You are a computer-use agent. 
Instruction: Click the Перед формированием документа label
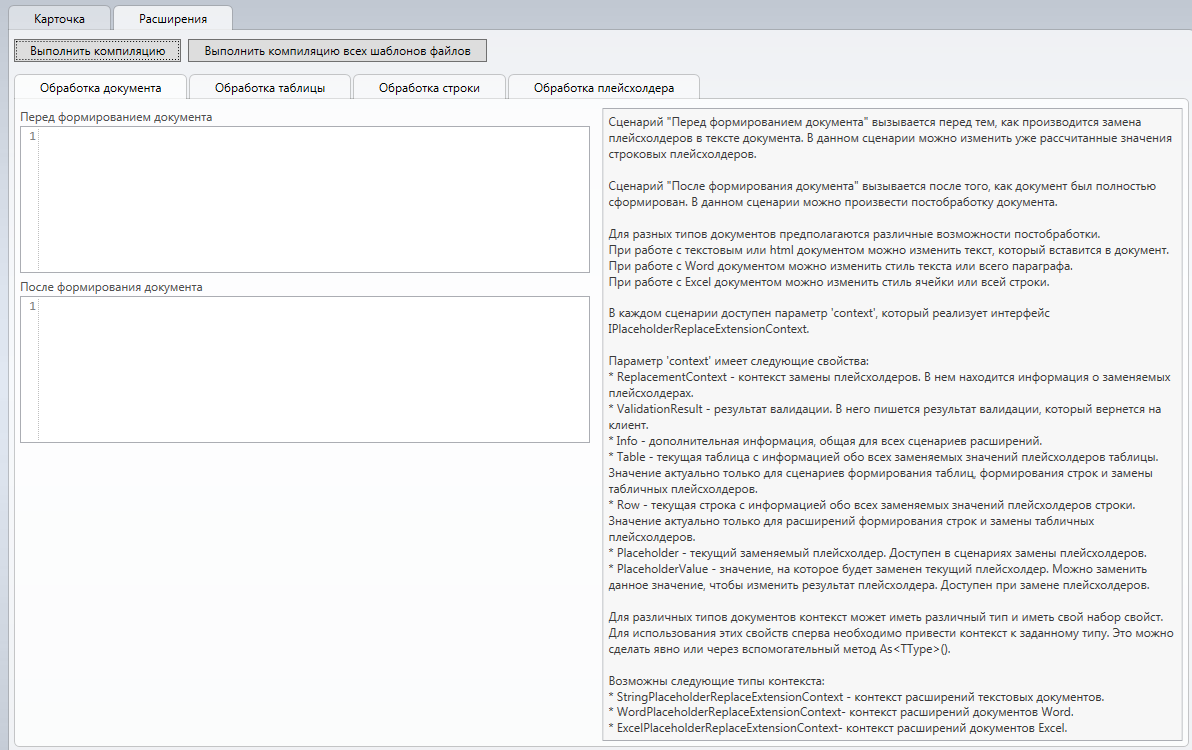[x=116, y=117]
